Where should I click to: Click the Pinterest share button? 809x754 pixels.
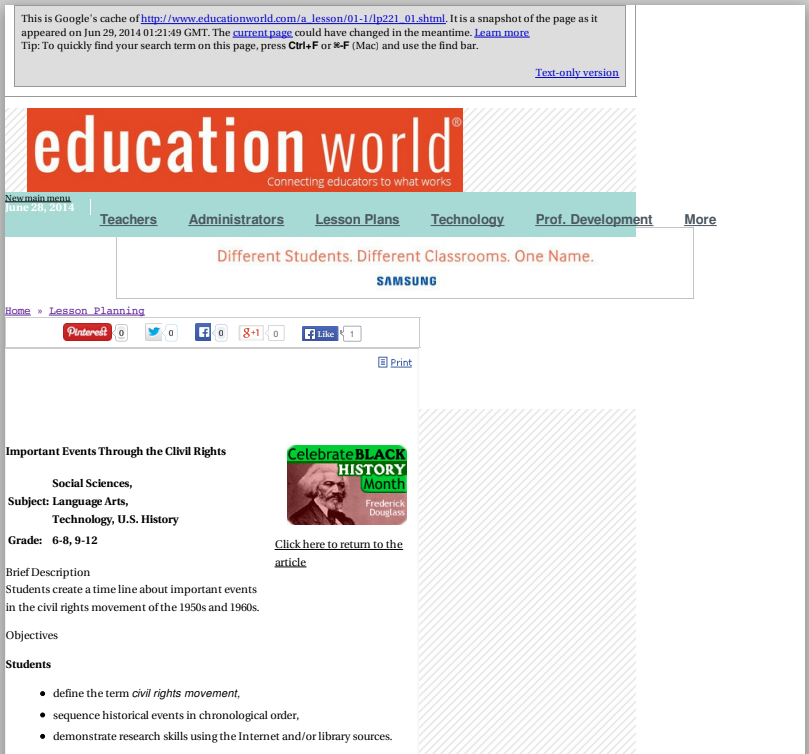point(87,332)
